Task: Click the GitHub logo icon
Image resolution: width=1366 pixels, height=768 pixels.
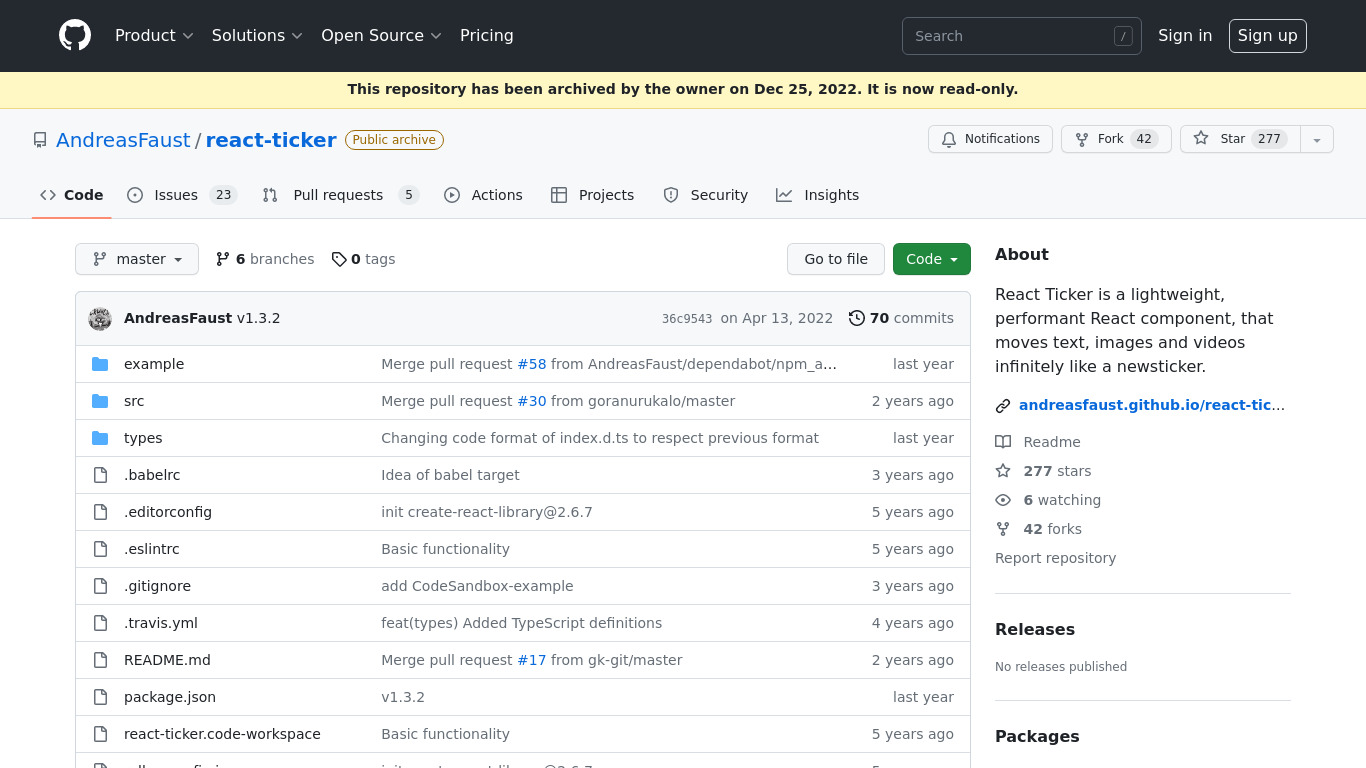Action: (x=75, y=35)
